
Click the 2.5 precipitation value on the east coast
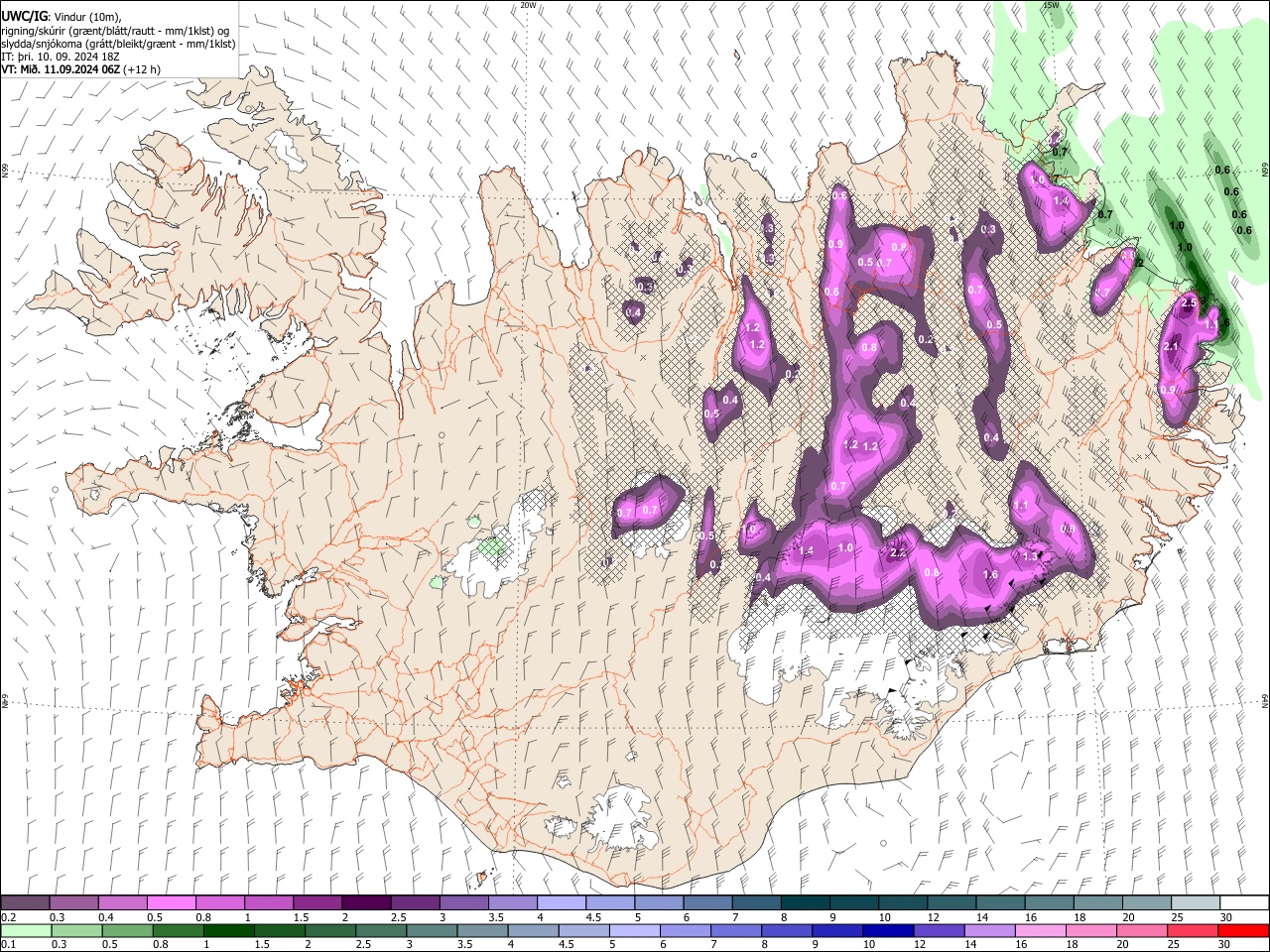(x=1191, y=302)
